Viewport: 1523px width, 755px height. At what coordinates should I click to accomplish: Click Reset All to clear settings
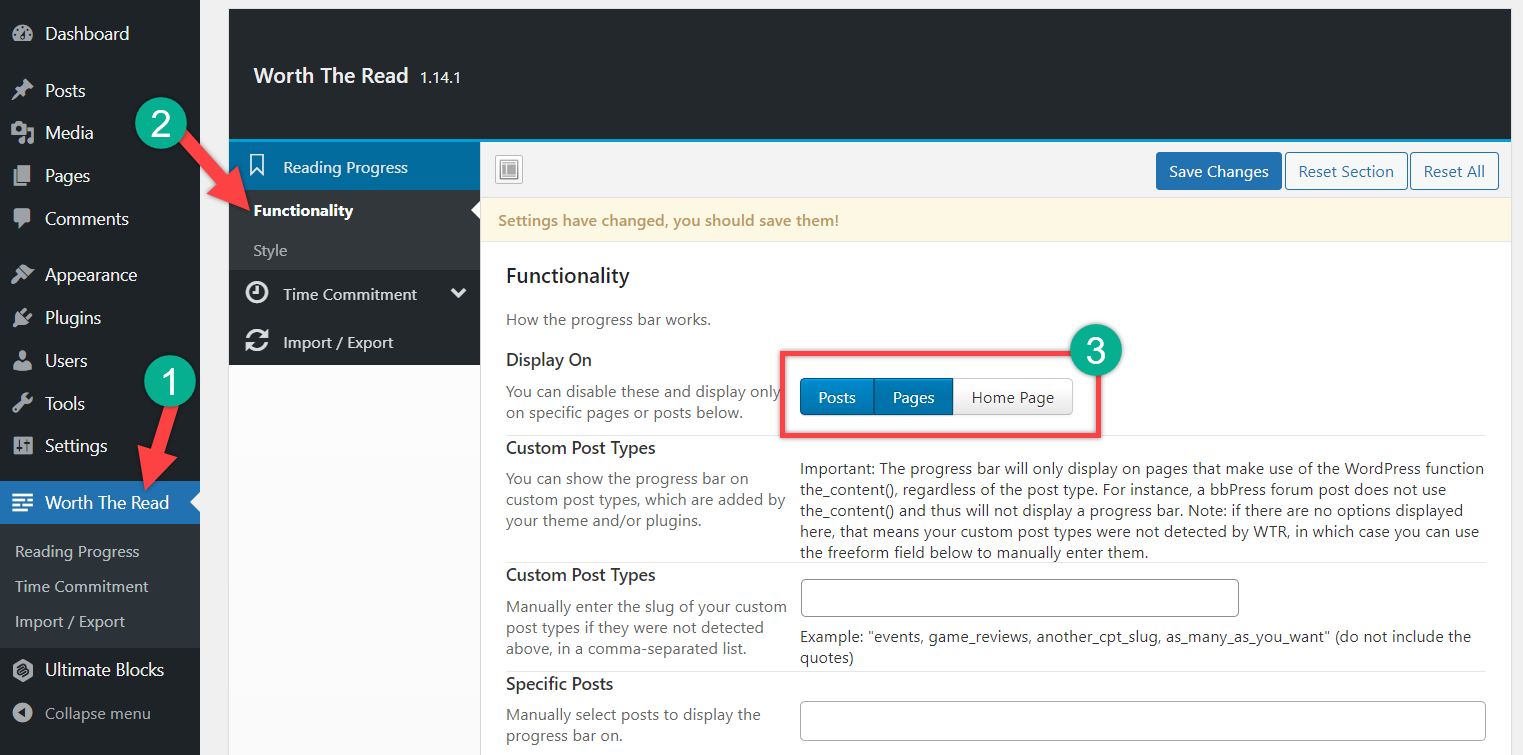tap(1454, 170)
